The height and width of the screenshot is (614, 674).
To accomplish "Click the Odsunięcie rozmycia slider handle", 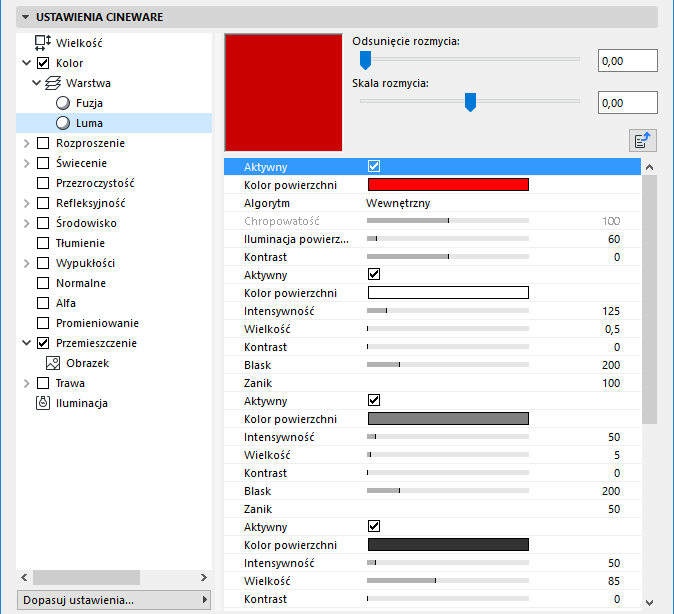I will pos(365,60).
